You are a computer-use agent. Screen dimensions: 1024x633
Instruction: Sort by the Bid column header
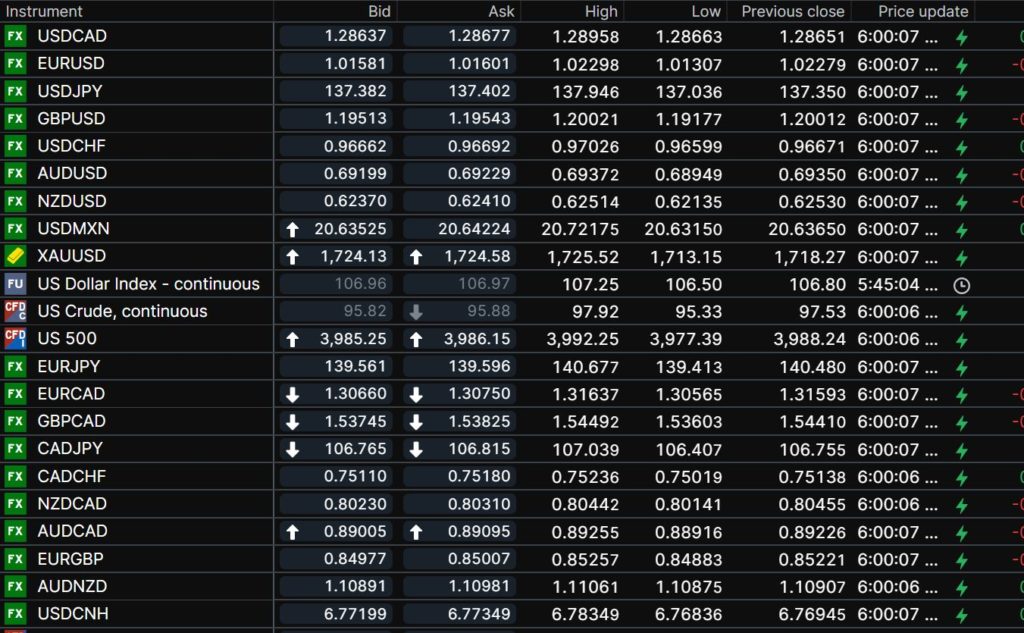point(379,12)
